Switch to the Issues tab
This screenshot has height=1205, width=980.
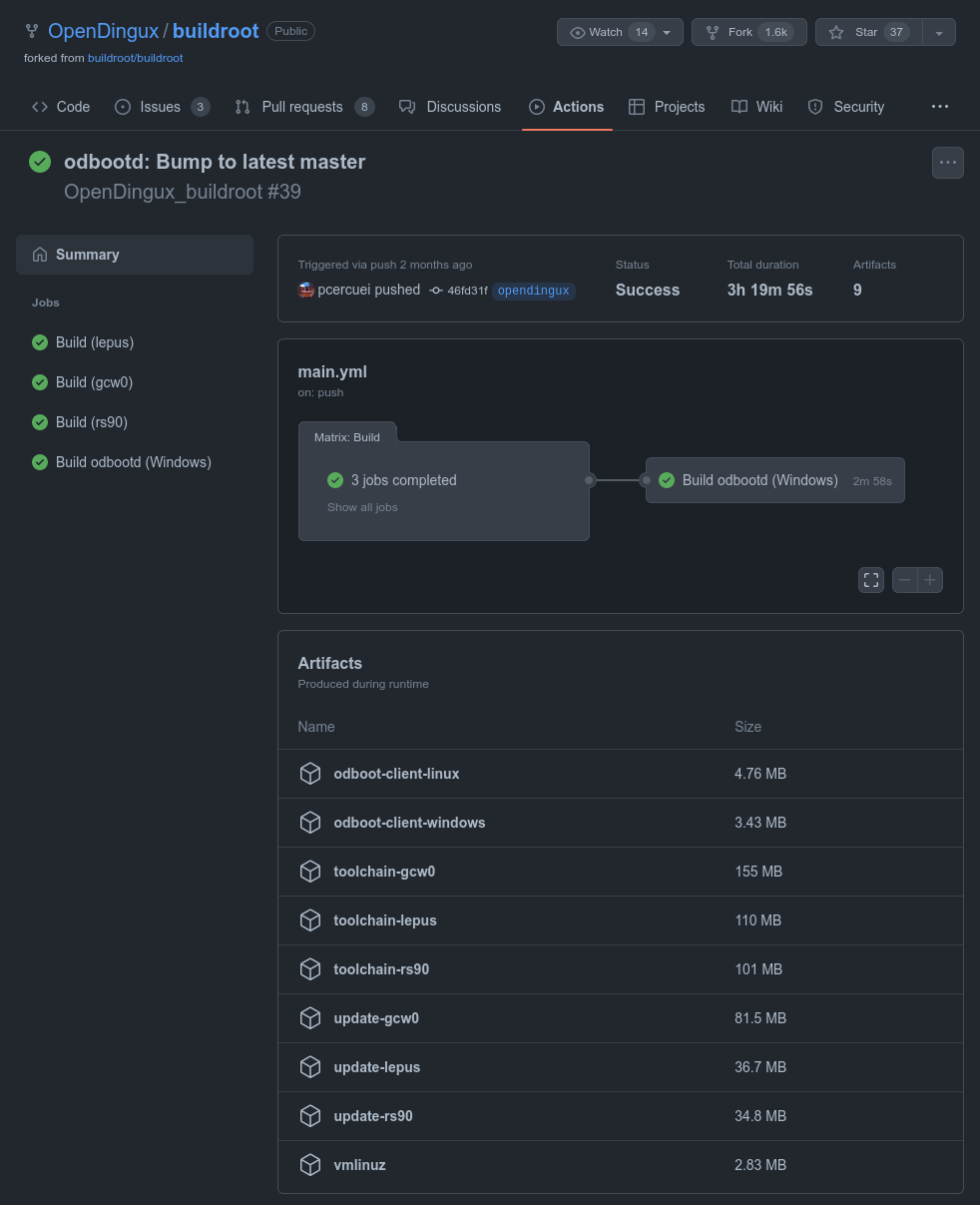point(162,107)
